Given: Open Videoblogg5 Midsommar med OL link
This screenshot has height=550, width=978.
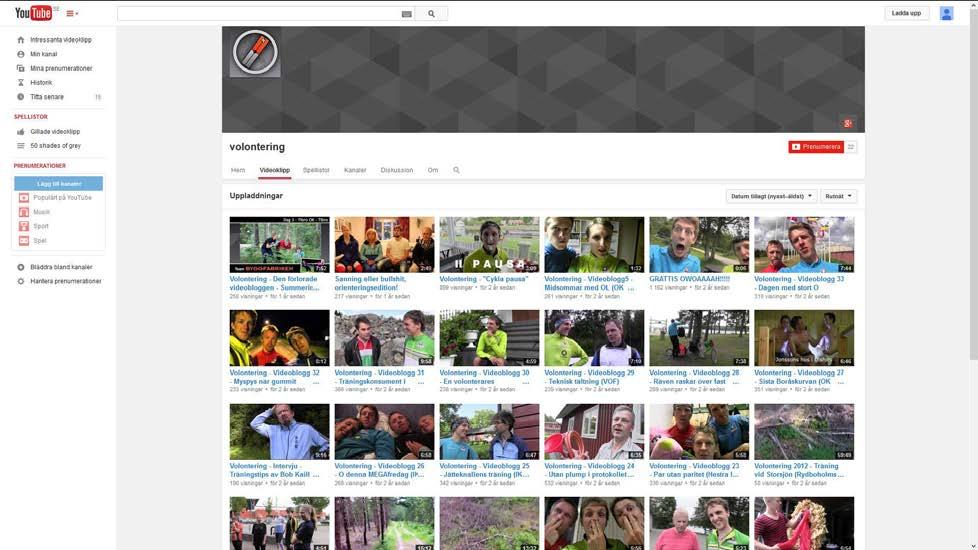Looking at the screenshot, I should tap(589, 284).
